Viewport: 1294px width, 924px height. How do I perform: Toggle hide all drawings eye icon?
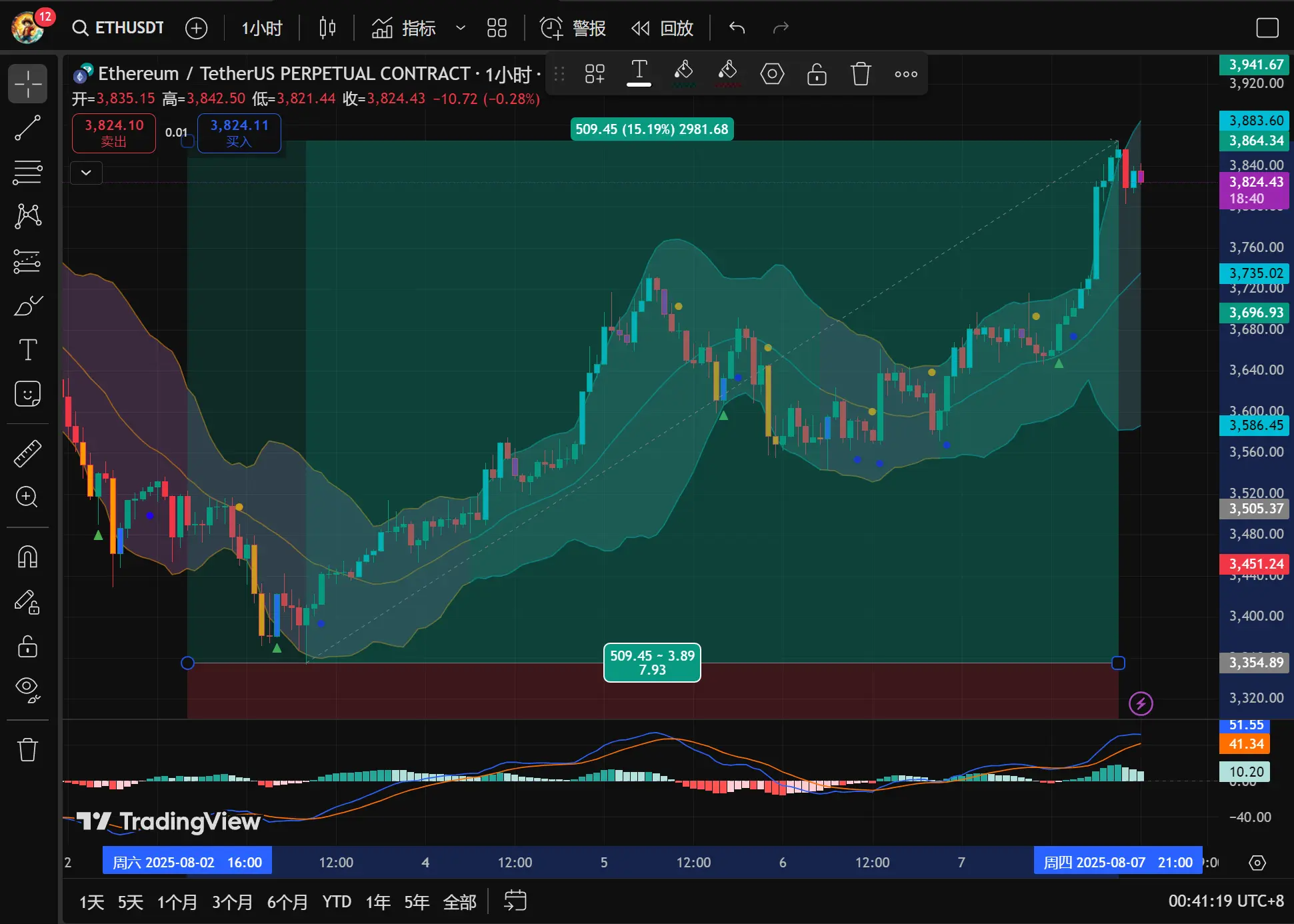click(28, 690)
